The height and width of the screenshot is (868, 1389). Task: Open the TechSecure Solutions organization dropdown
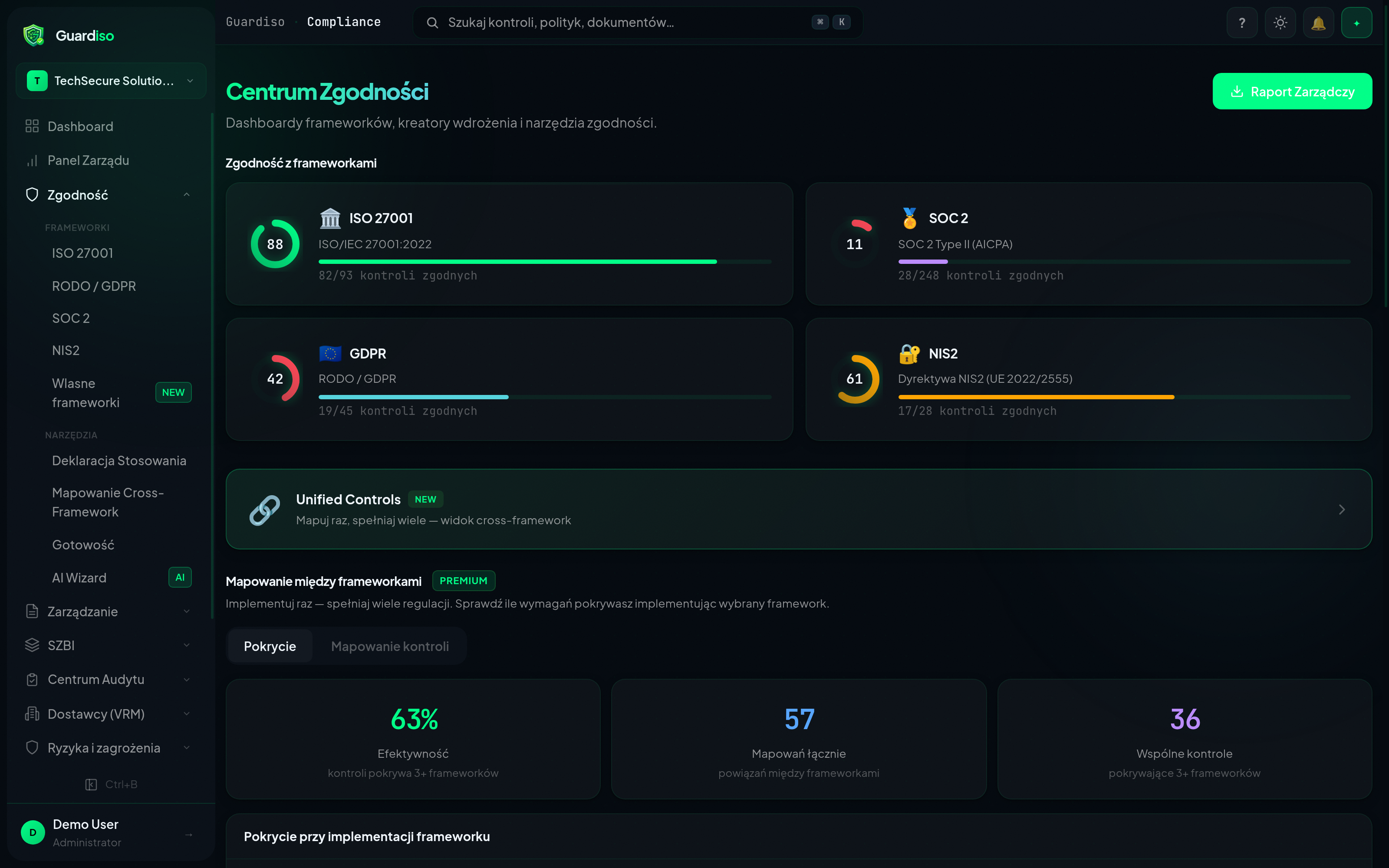111,81
